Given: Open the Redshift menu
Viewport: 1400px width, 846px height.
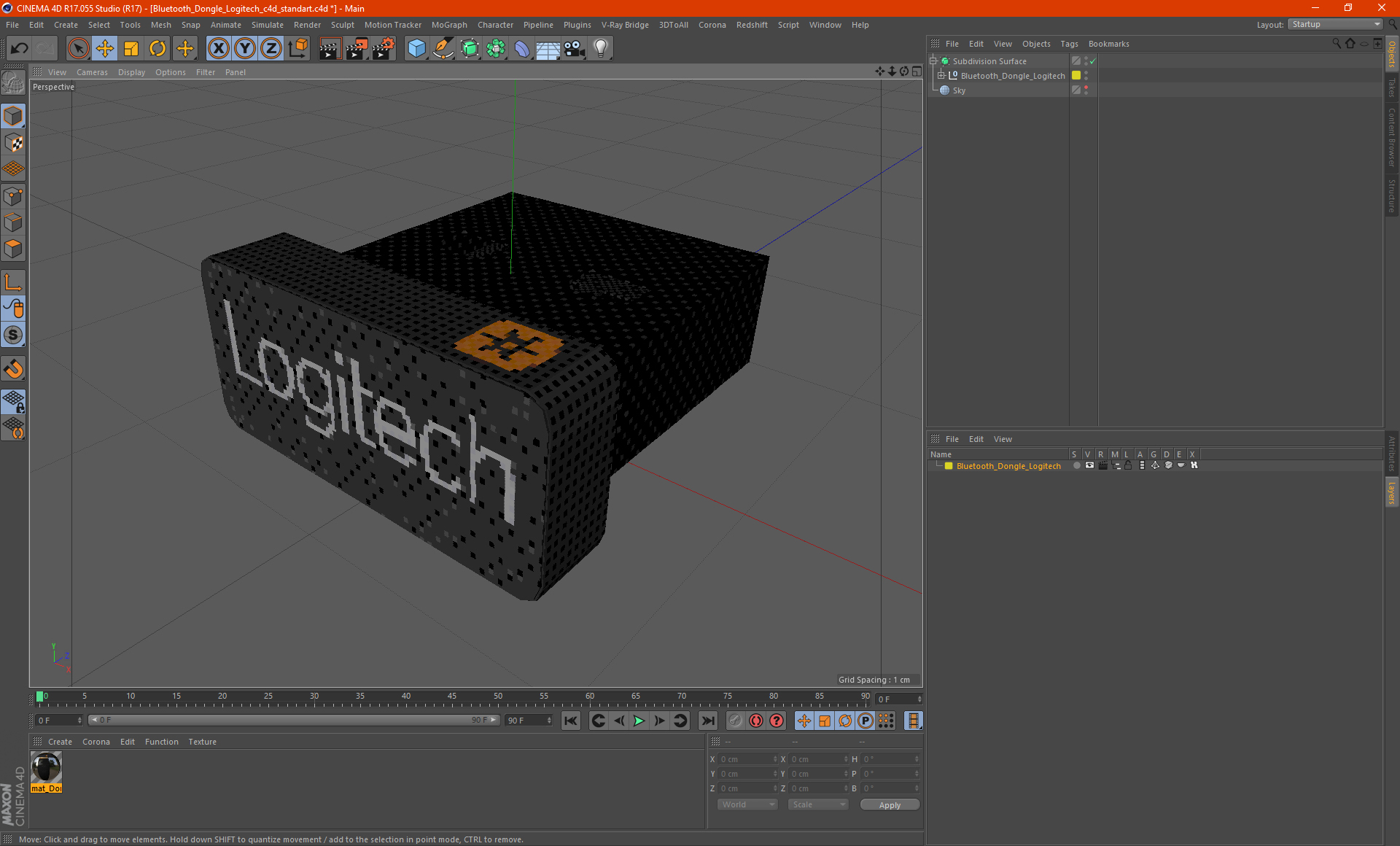Looking at the screenshot, I should click(752, 25).
